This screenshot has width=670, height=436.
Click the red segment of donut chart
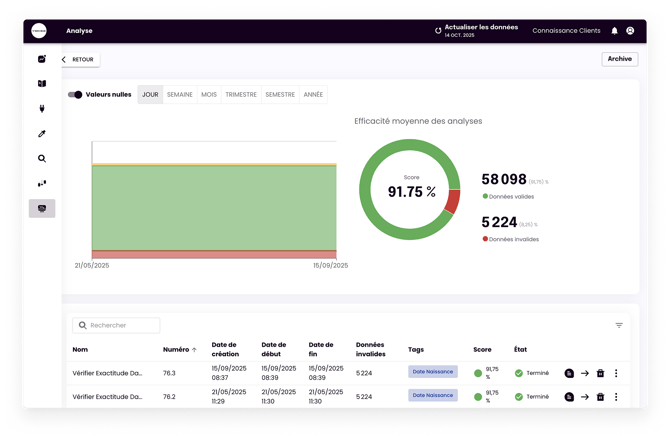(x=453, y=201)
